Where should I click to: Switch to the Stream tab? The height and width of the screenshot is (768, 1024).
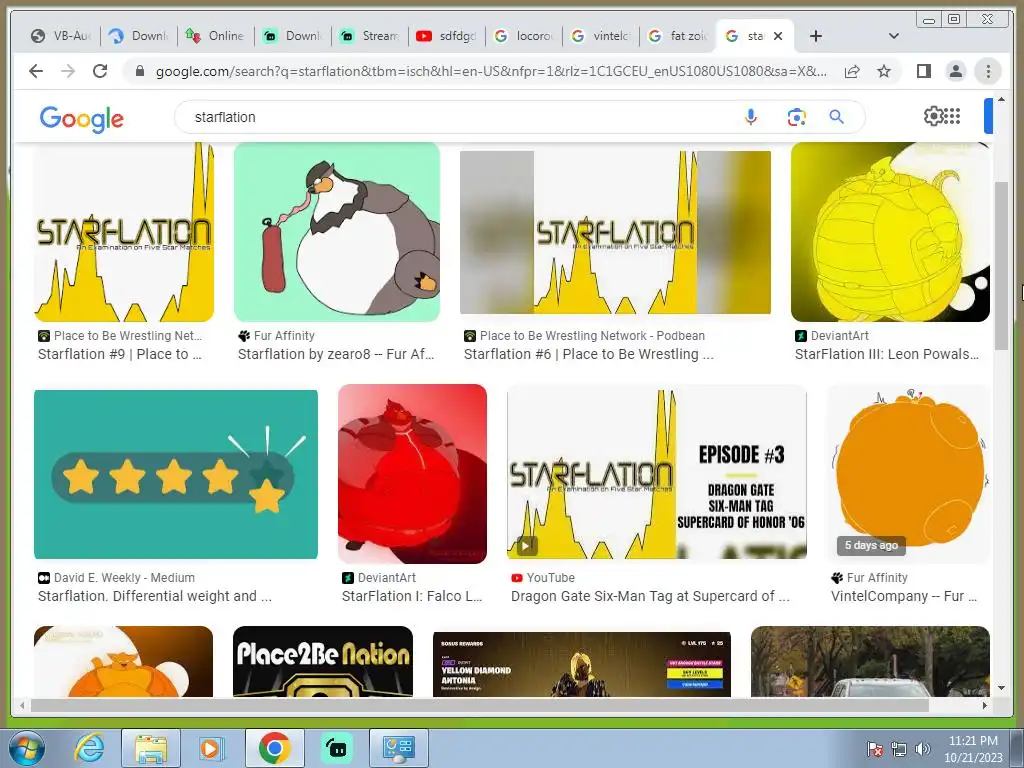(x=369, y=36)
